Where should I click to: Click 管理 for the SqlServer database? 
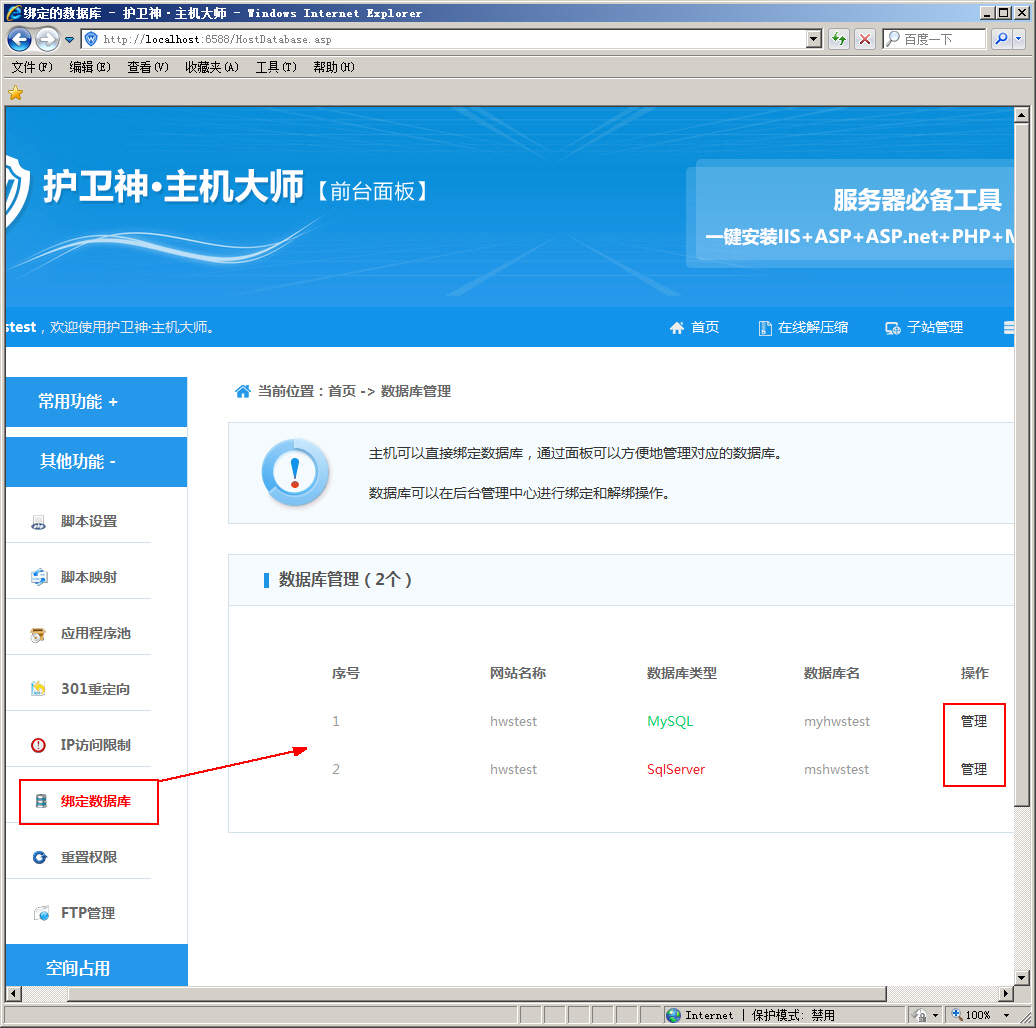(973, 769)
